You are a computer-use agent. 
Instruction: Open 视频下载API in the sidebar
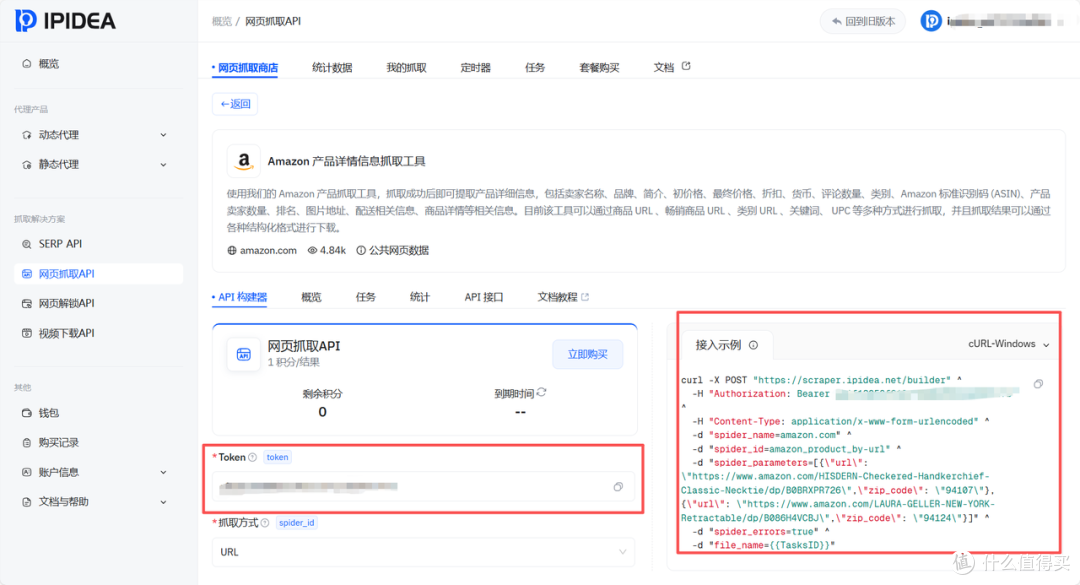coord(66,333)
